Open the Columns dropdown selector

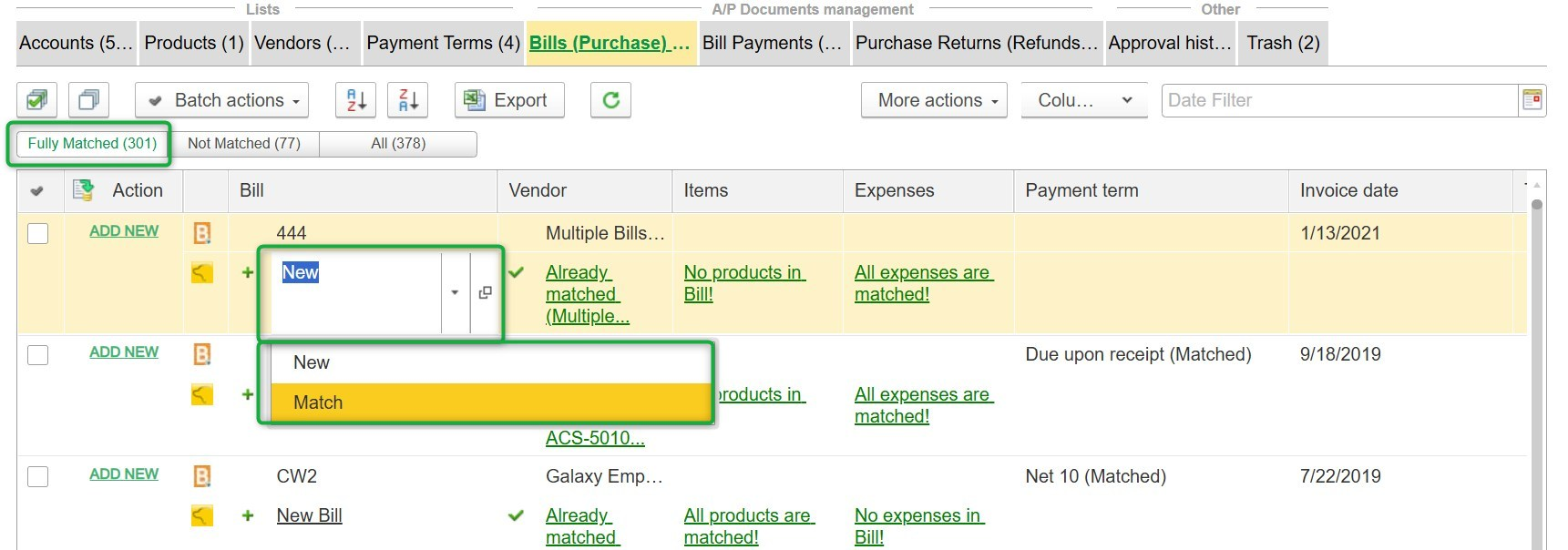(1084, 100)
